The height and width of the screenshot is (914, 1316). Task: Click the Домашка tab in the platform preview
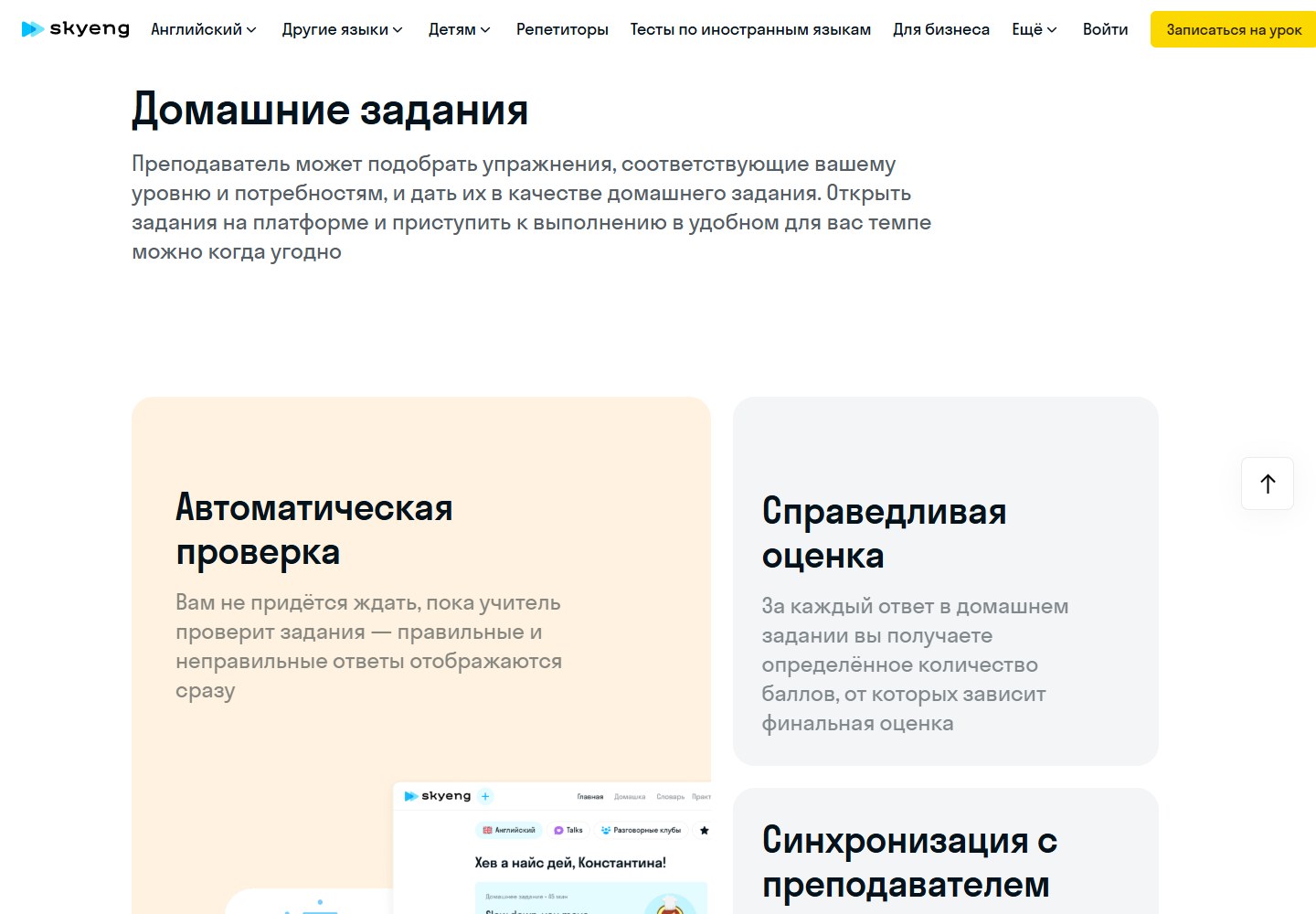(x=630, y=797)
